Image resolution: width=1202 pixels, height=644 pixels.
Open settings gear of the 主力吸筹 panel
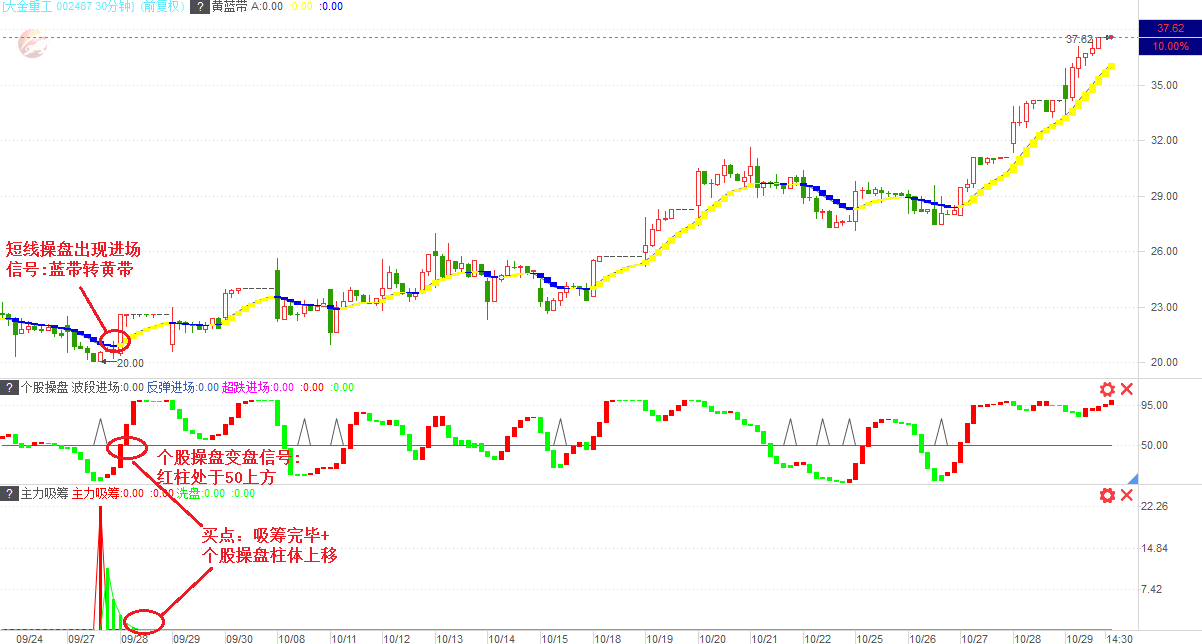1107,495
